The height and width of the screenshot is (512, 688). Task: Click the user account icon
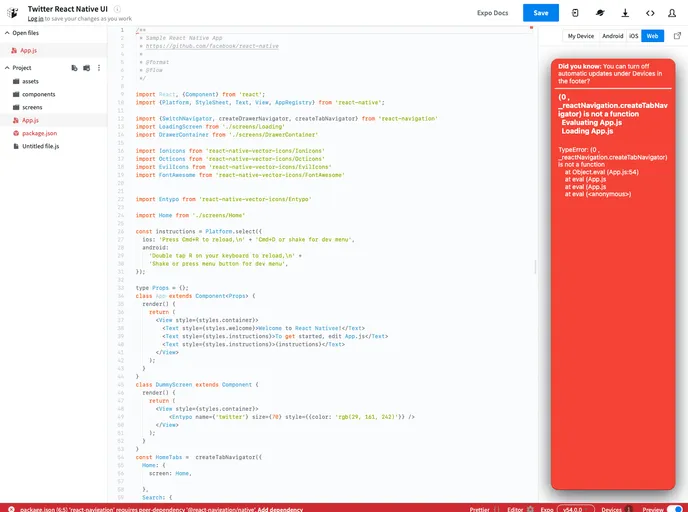pyautogui.click(x=674, y=13)
